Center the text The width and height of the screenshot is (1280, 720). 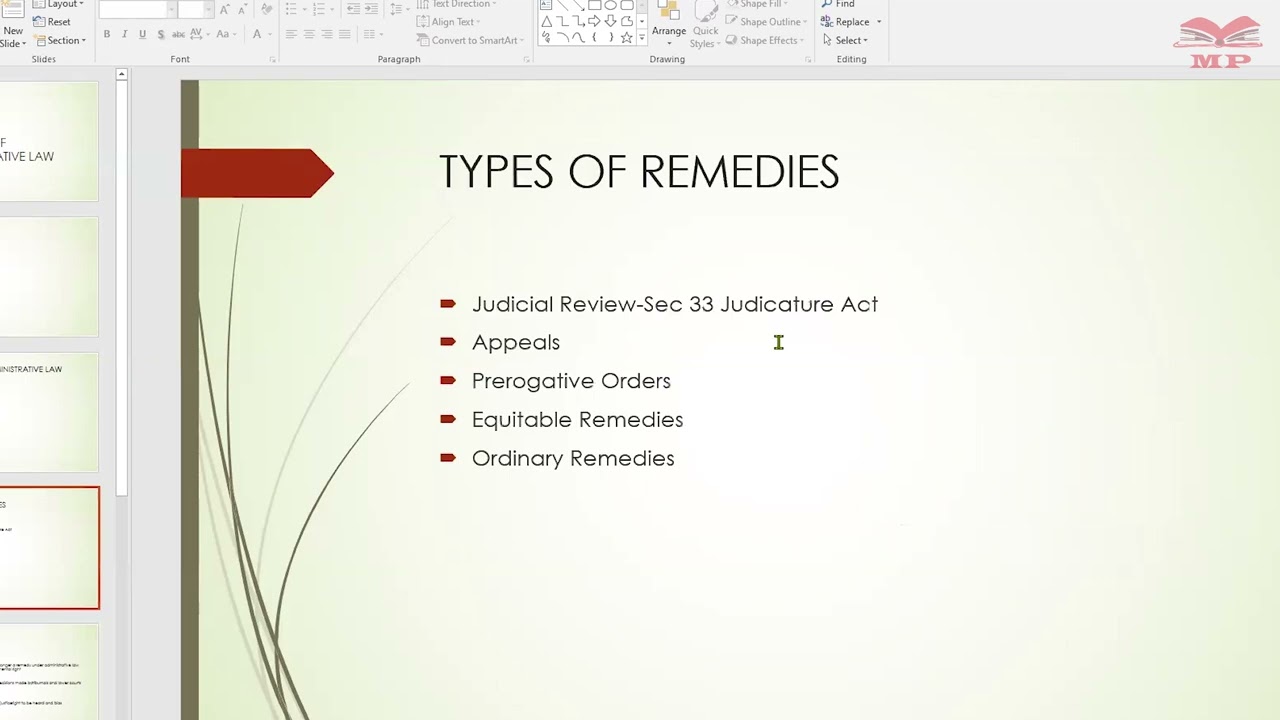click(x=309, y=34)
